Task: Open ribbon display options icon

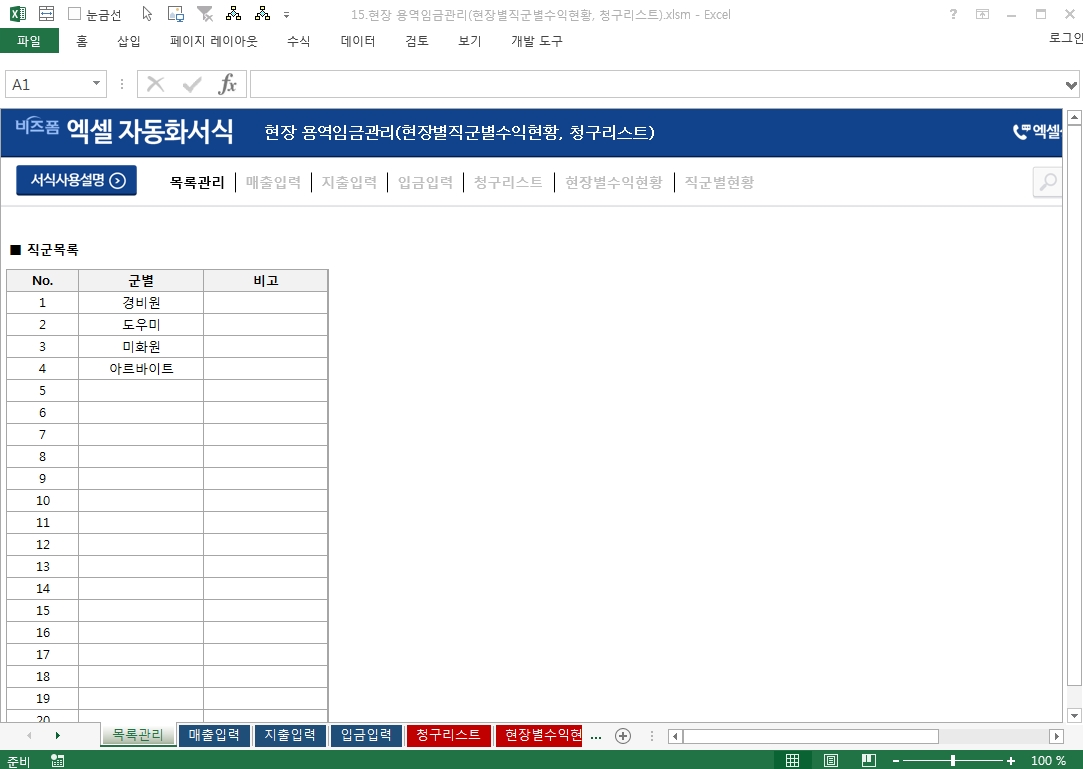Action: (x=982, y=14)
